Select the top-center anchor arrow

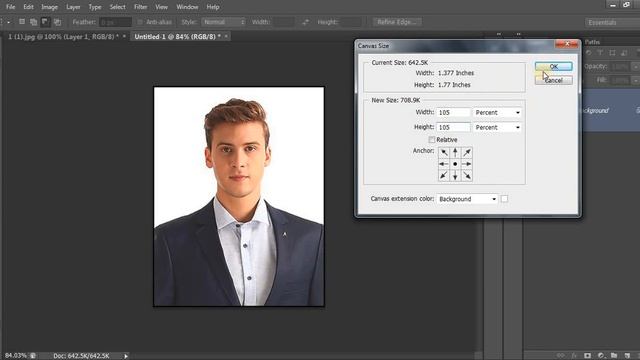(x=455, y=153)
